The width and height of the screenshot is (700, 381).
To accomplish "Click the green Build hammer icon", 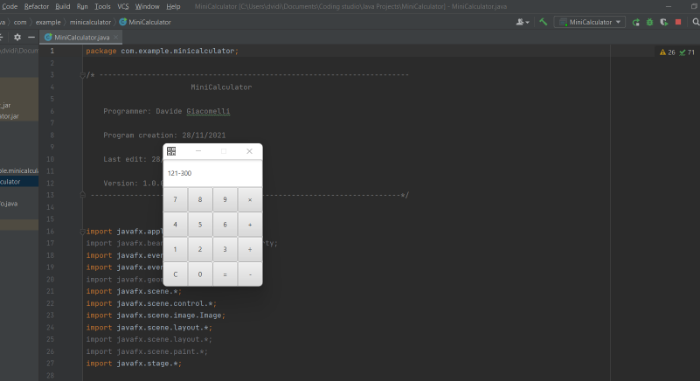I will (x=543, y=22).
